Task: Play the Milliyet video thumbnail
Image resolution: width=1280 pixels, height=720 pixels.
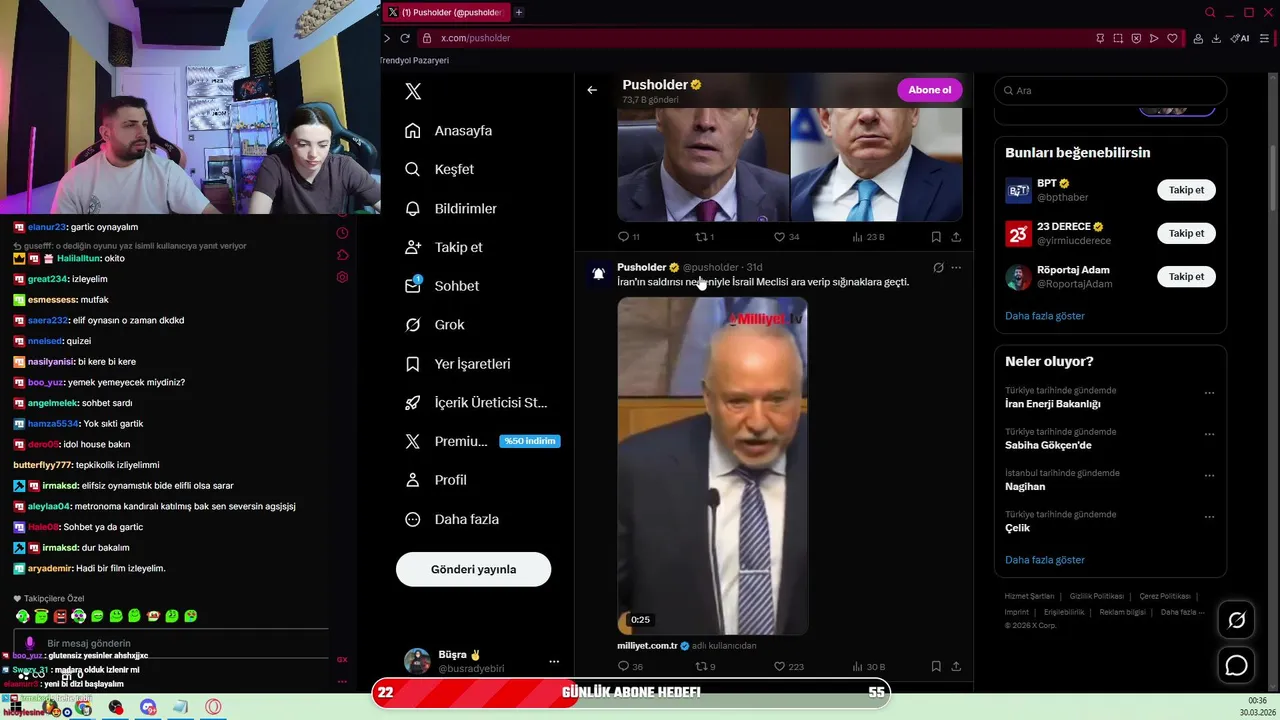Action: click(712, 466)
